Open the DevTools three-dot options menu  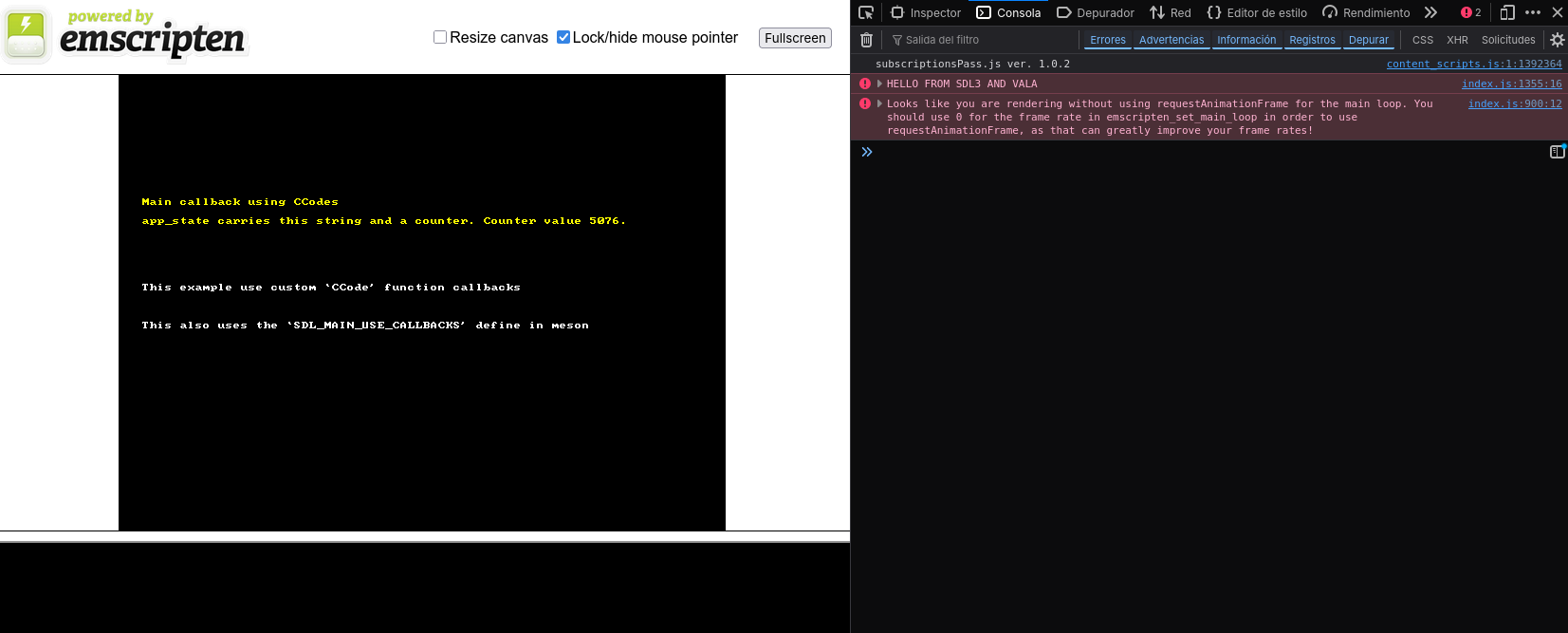coord(1533,12)
